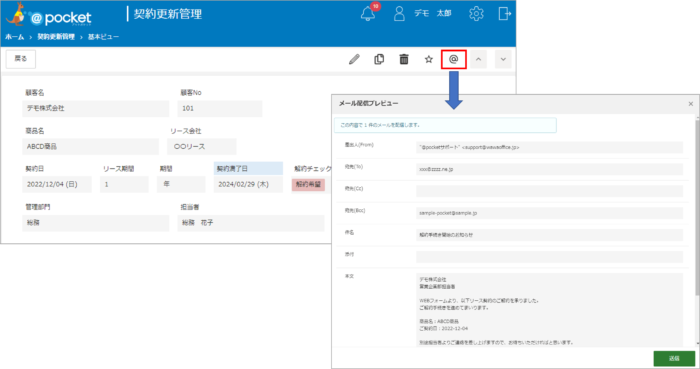Click the デモ 太郎 user name

(433, 14)
